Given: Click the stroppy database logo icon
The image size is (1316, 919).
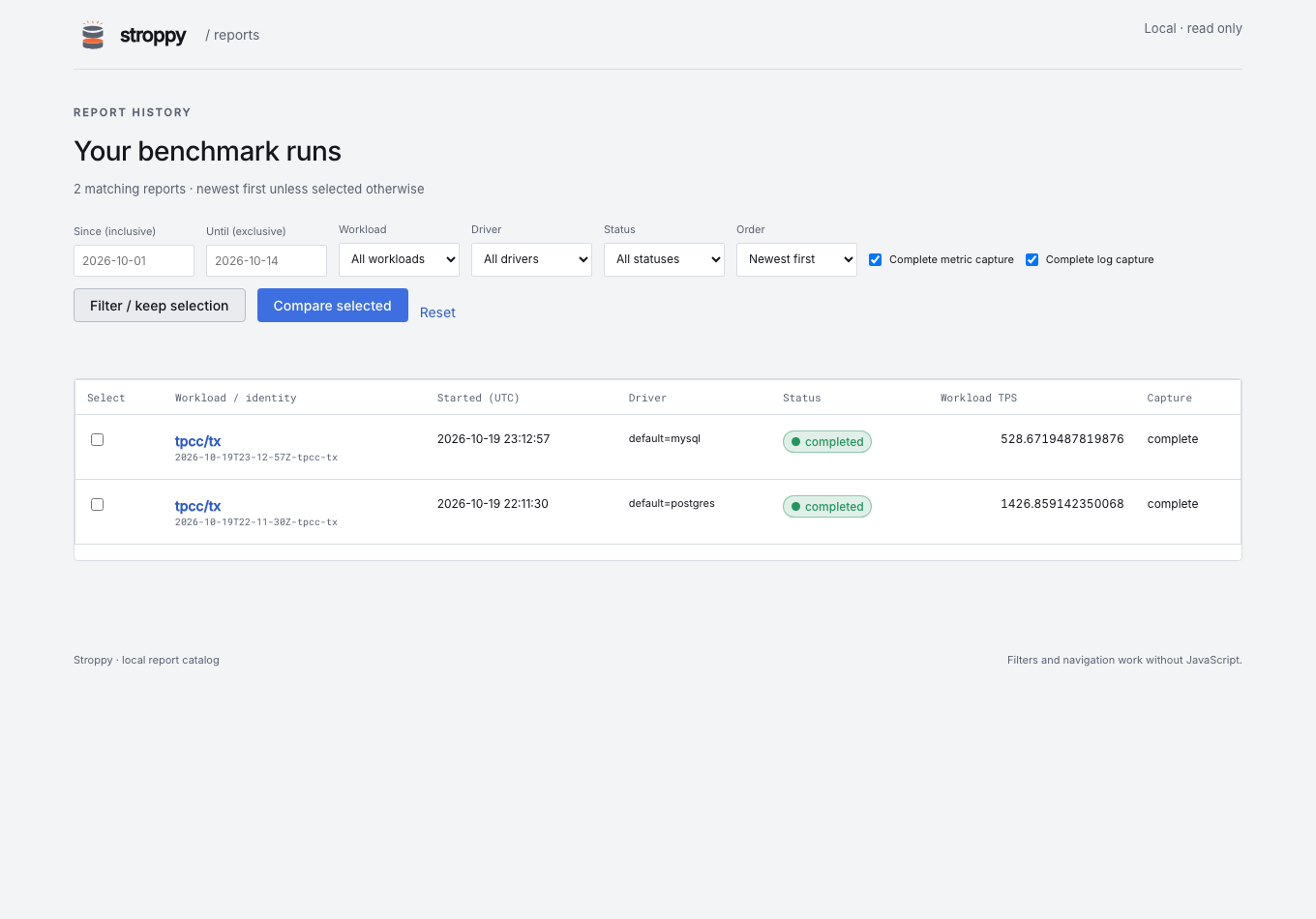Looking at the screenshot, I should (93, 35).
